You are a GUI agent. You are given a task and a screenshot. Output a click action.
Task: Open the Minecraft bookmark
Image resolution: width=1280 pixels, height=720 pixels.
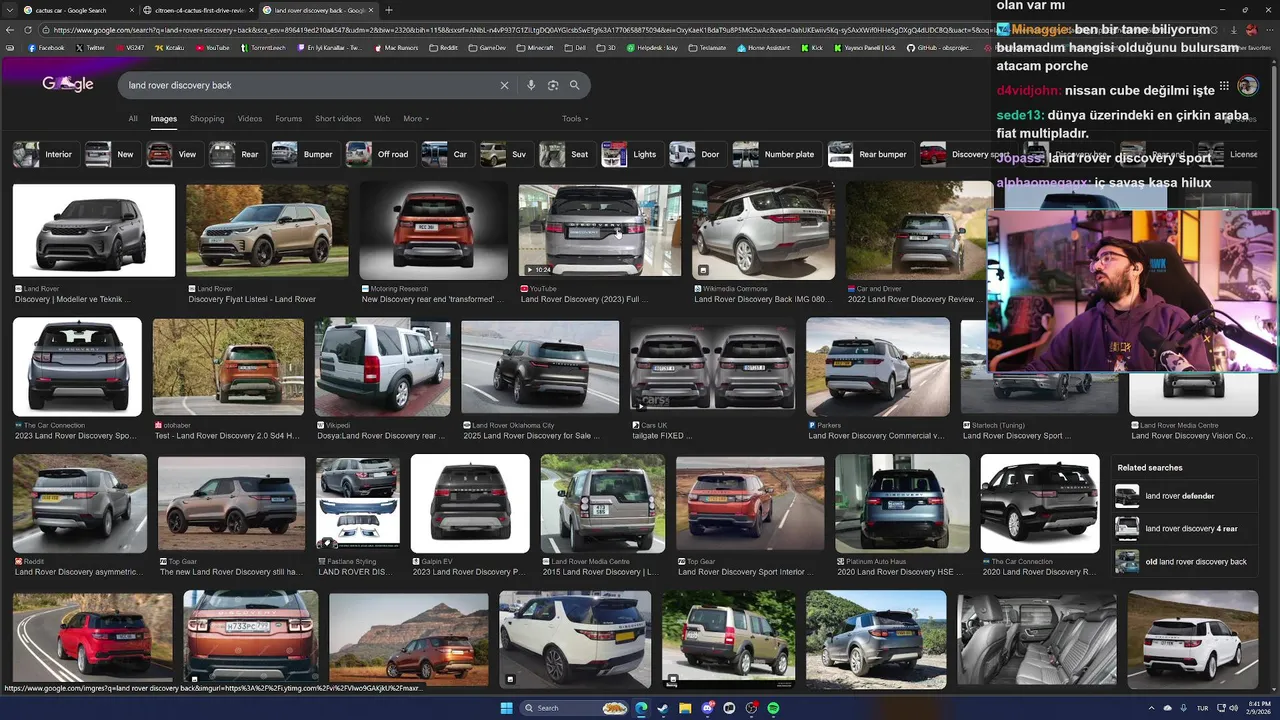pos(535,48)
